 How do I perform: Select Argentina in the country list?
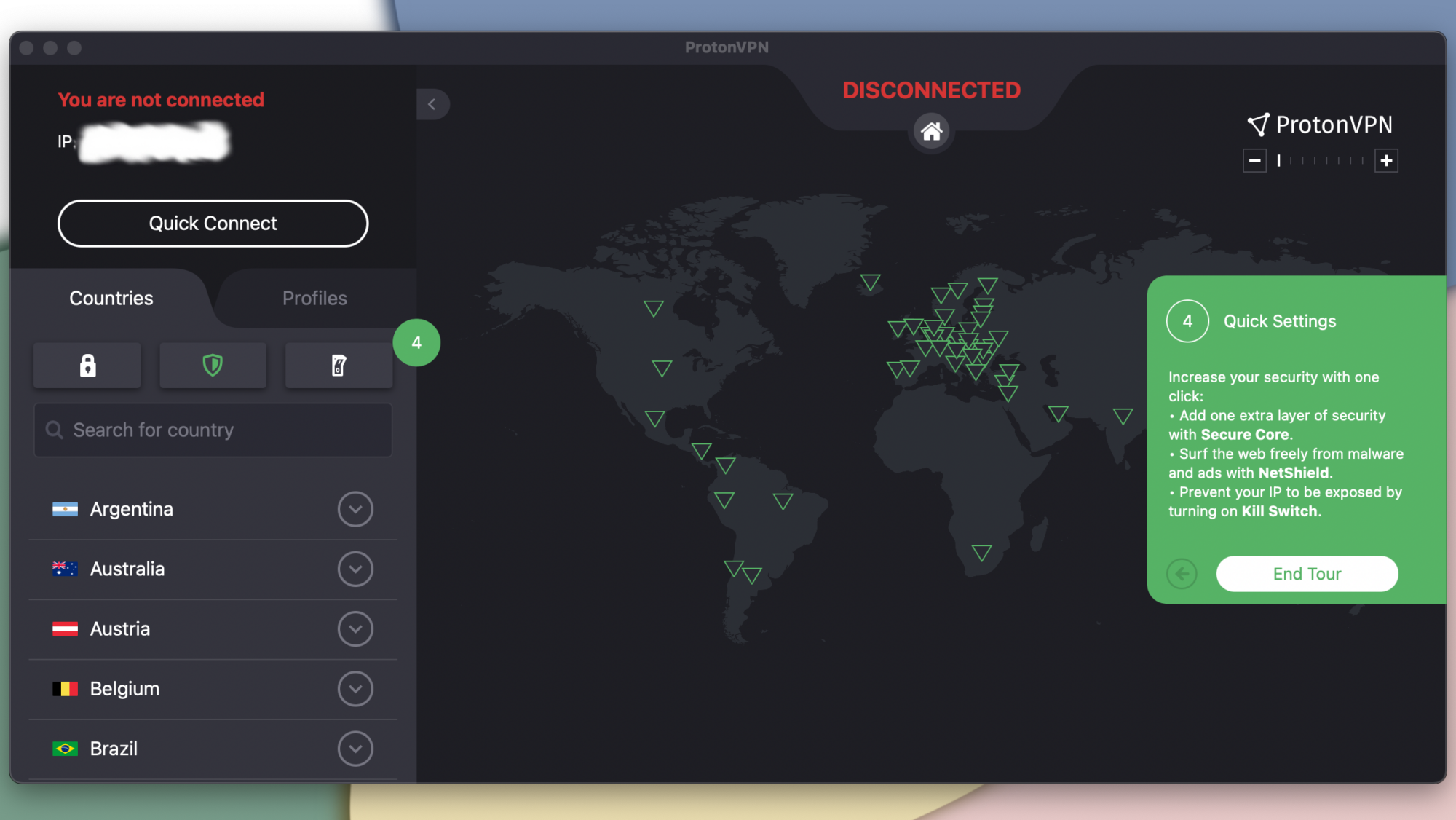point(213,509)
